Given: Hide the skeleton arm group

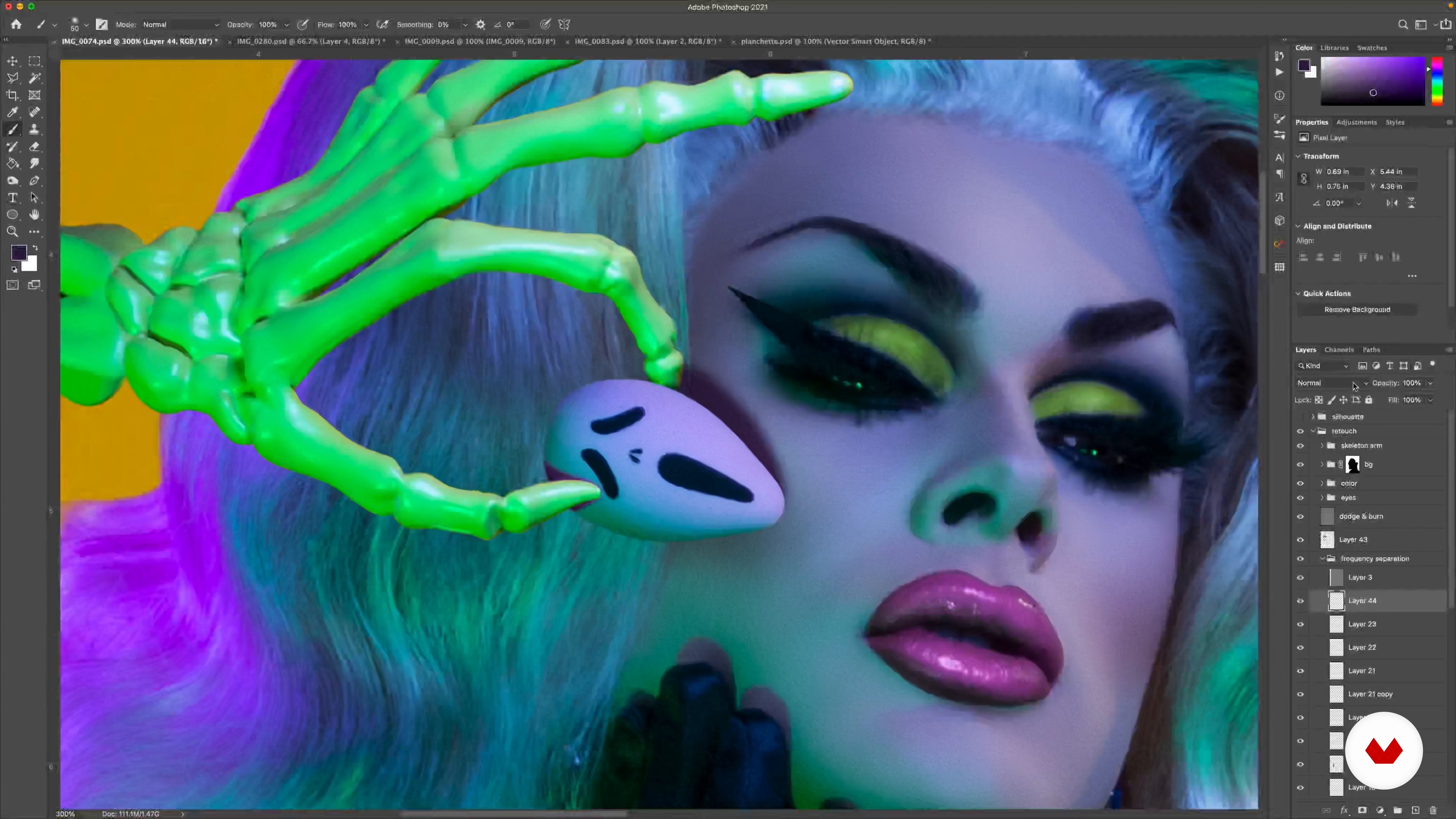Looking at the screenshot, I should [x=1300, y=446].
